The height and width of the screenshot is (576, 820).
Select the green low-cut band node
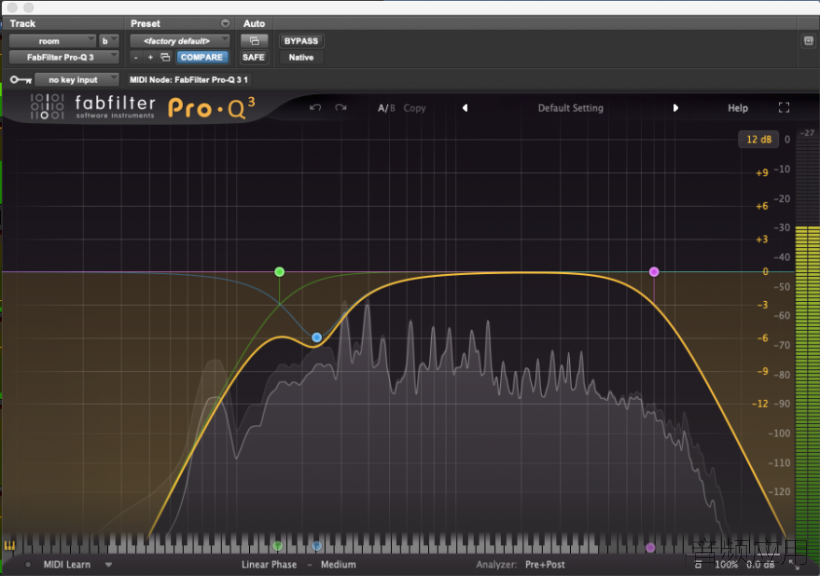(x=279, y=272)
